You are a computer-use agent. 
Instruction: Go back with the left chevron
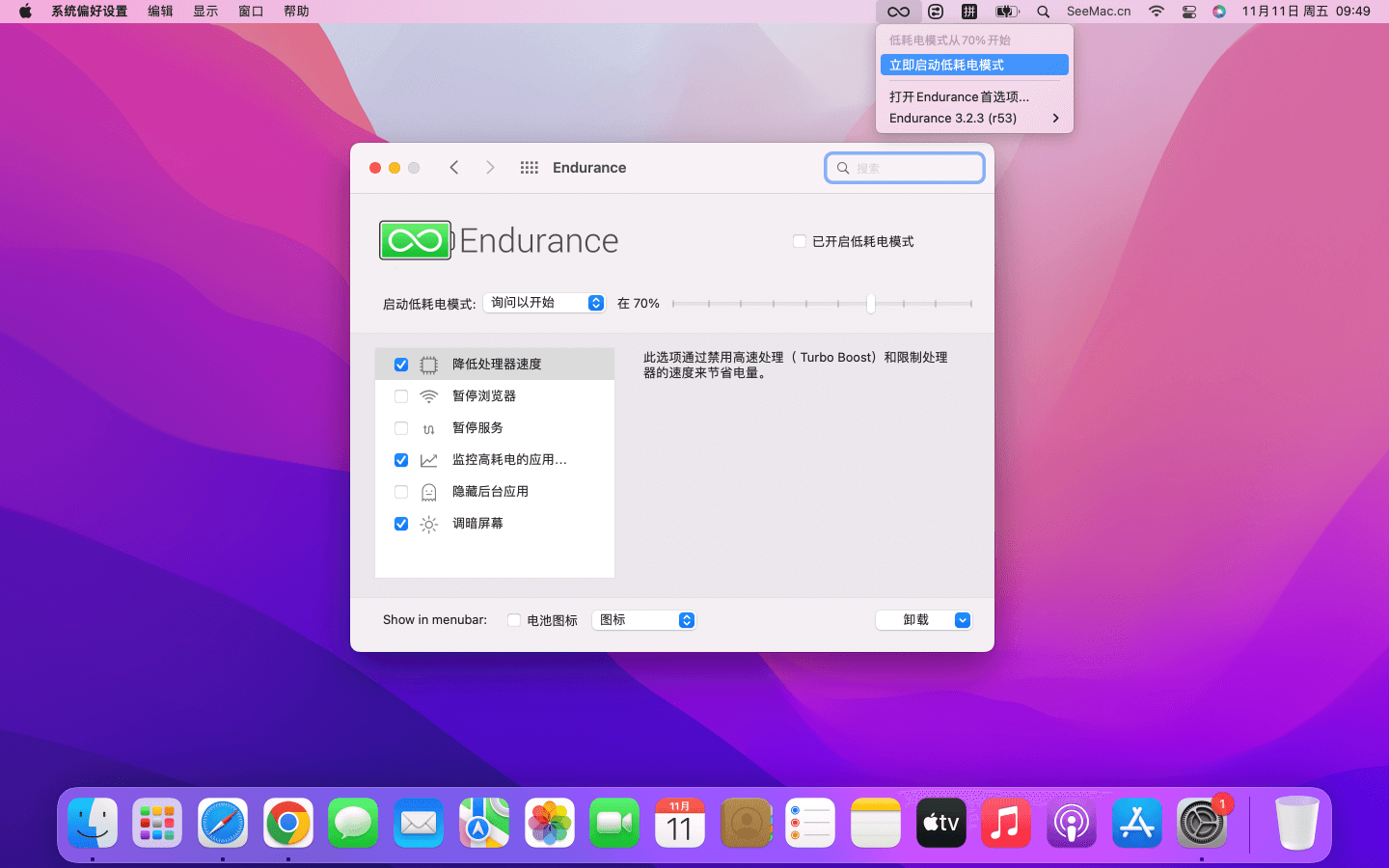click(454, 168)
